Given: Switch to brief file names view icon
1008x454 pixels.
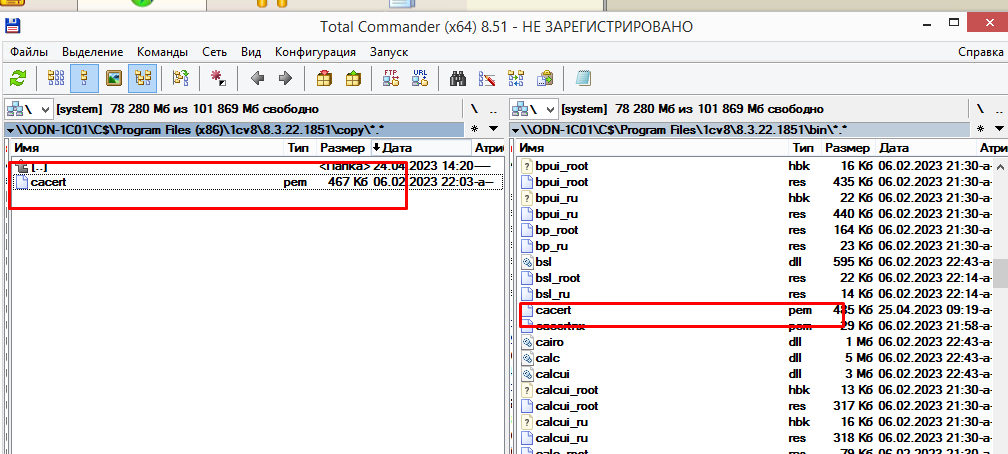Looking at the screenshot, I should tap(56, 78).
